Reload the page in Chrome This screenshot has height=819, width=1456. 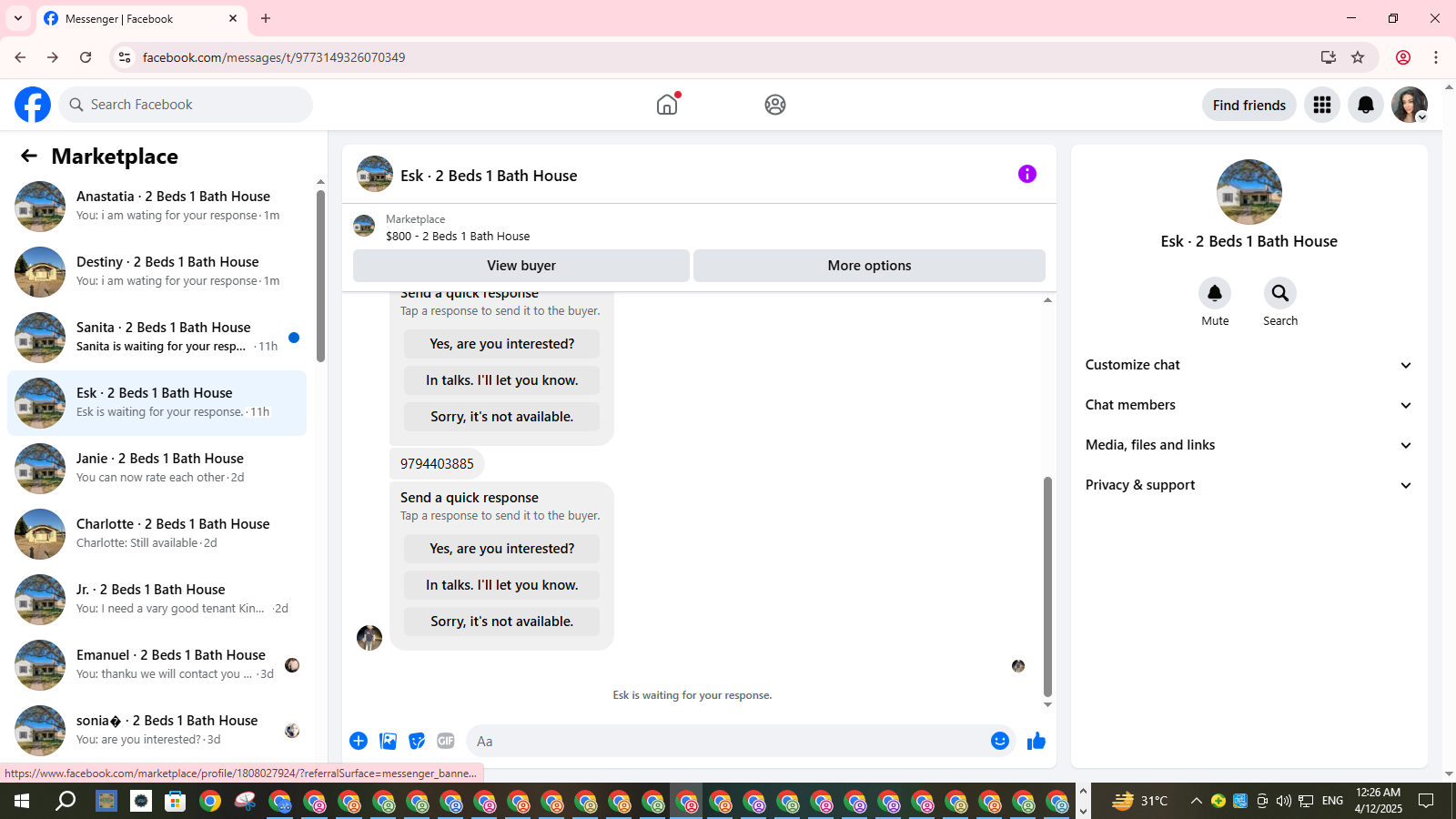click(86, 57)
